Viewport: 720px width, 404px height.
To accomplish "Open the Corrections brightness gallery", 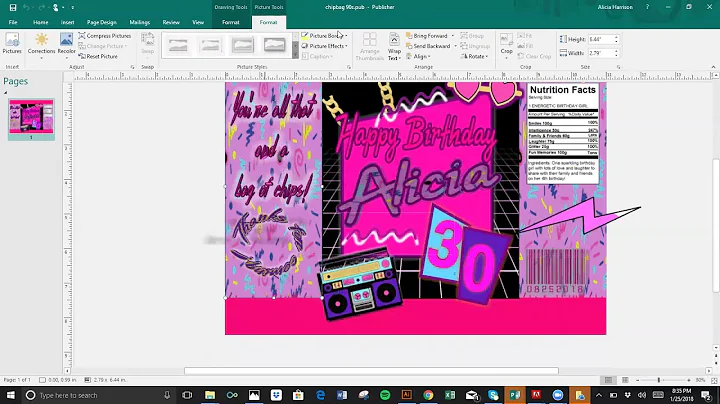I will pyautogui.click(x=41, y=45).
